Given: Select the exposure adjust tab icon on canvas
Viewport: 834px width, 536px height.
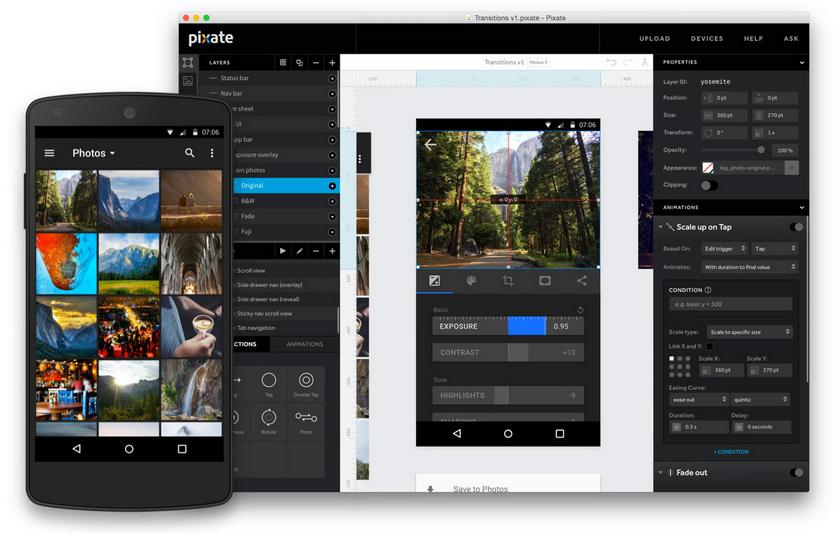Looking at the screenshot, I should [435, 281].
